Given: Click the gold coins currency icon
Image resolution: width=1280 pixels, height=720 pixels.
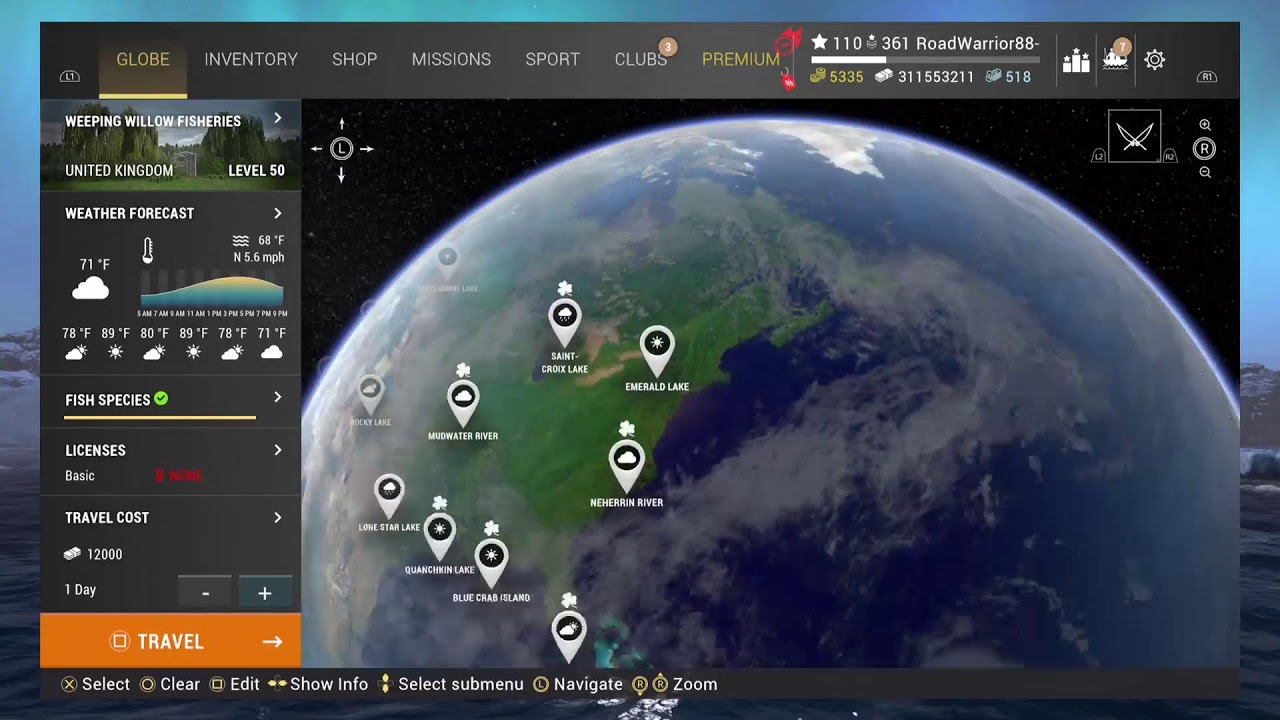Looking at the screenshot, I should (818, 76).
